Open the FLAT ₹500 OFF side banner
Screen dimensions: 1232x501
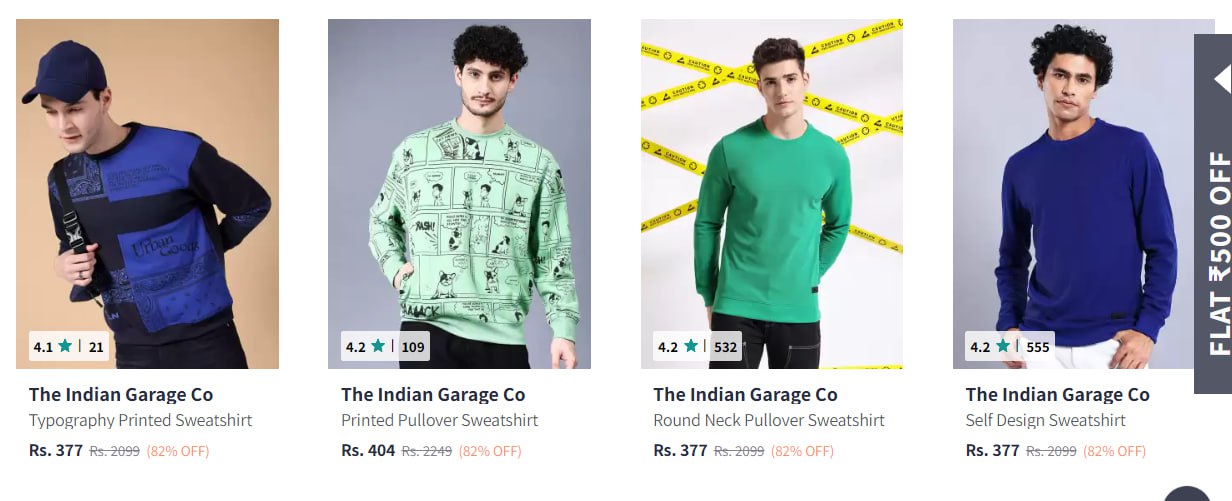coord(1213,214)
